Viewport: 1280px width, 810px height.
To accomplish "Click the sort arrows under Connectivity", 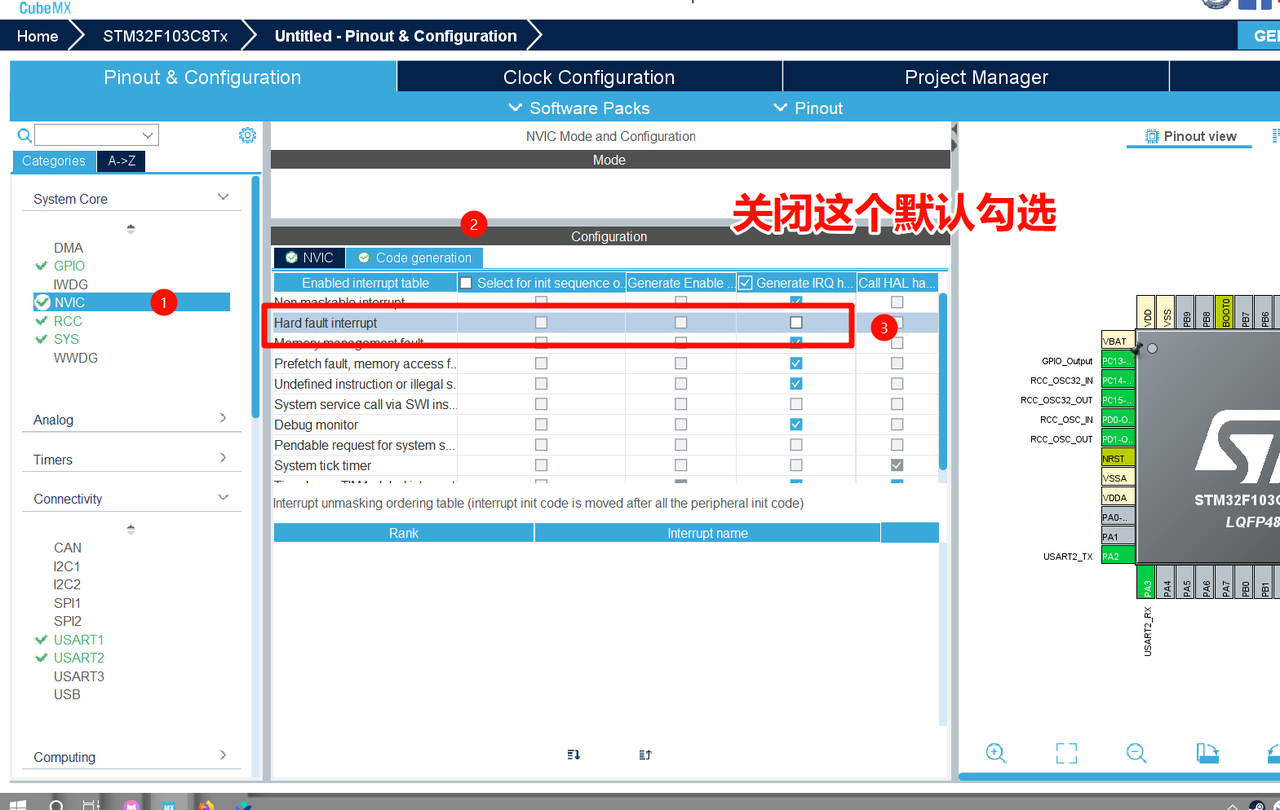I will coord(131,529).
